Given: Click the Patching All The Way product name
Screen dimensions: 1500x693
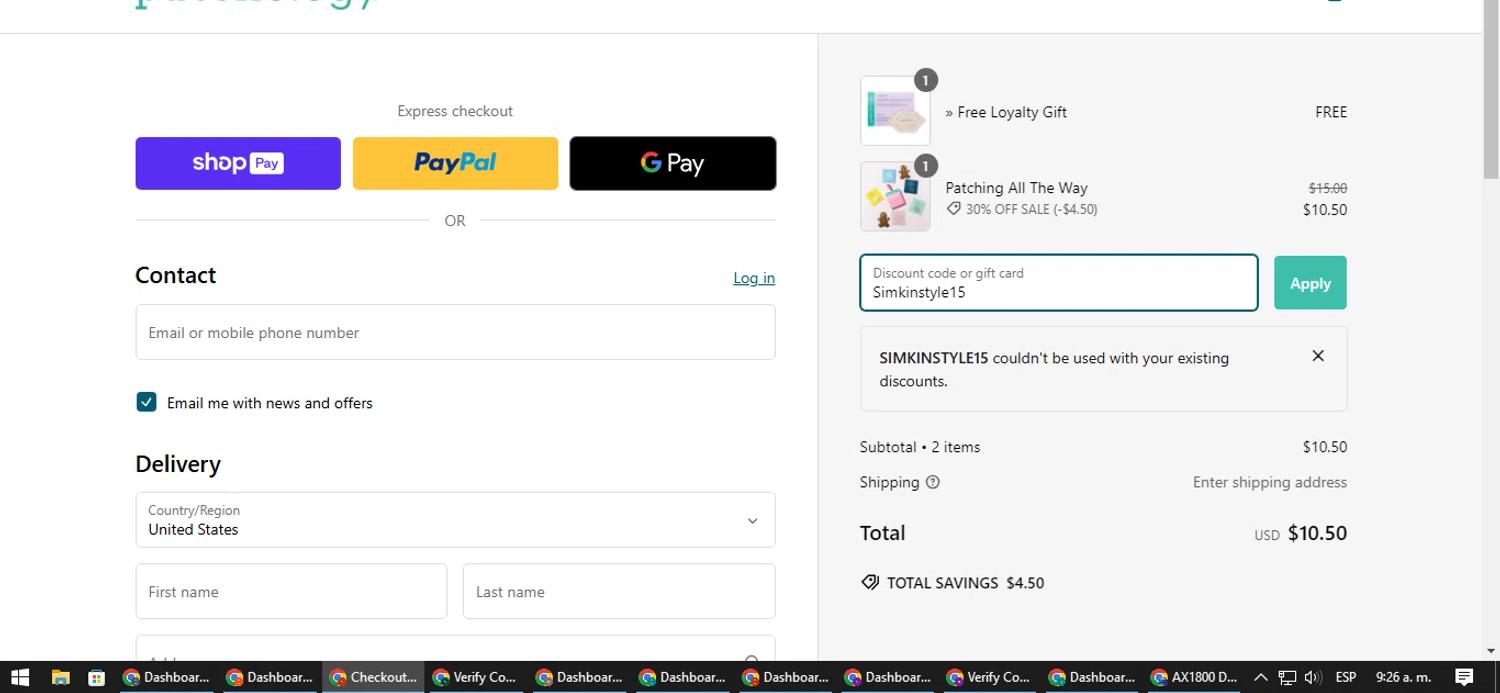Looking at the screenshot, I should coord(1016,188).
